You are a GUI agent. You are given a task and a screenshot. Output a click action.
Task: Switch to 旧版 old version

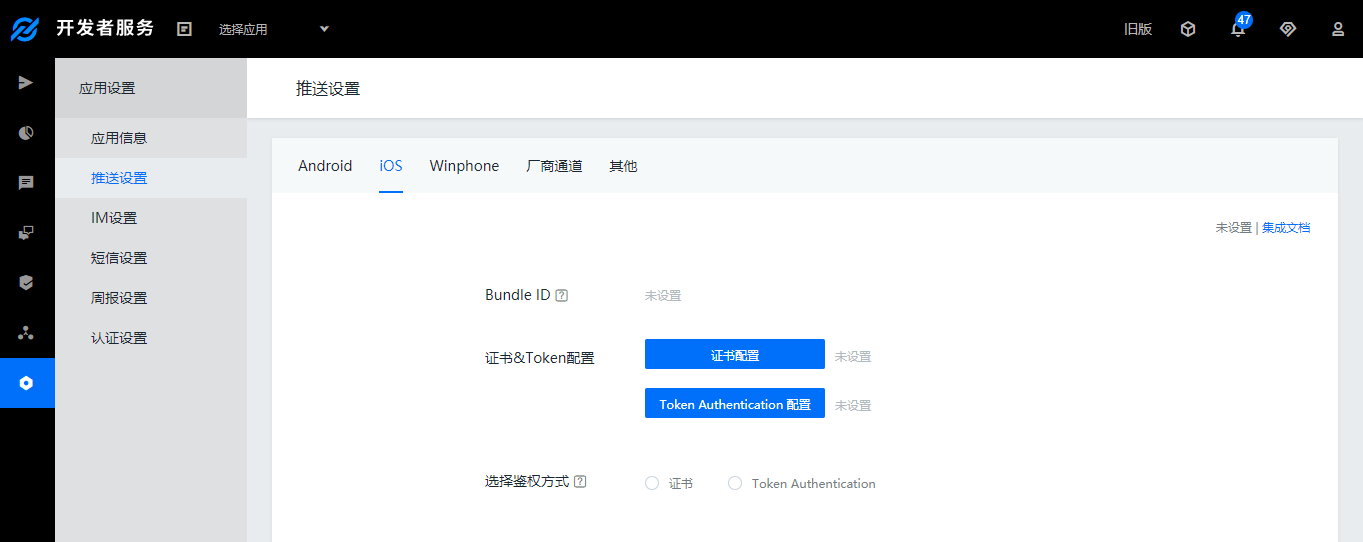tap(1138, 29)
